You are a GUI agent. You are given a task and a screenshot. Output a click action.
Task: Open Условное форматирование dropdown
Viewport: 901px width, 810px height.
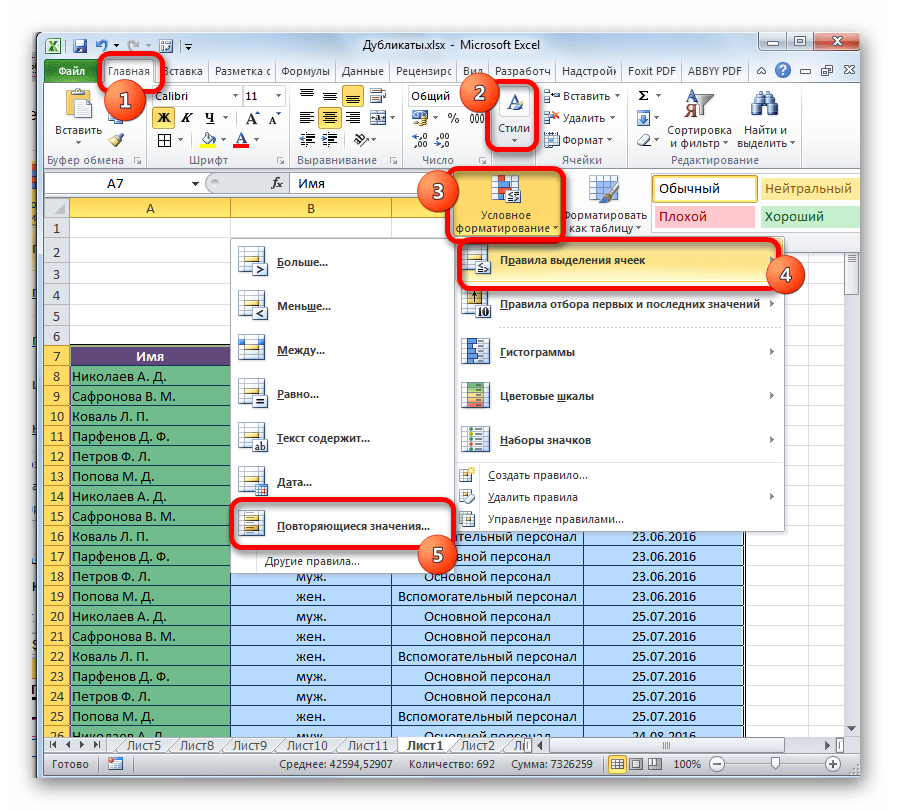pyautogui.click(x=506, y=204)
